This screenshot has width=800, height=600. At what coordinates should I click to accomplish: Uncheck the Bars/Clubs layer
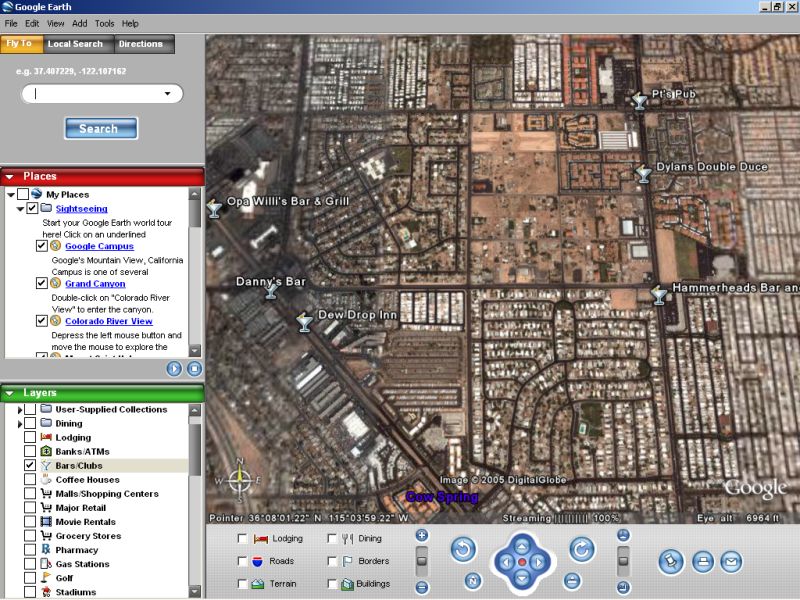[30, 466]
